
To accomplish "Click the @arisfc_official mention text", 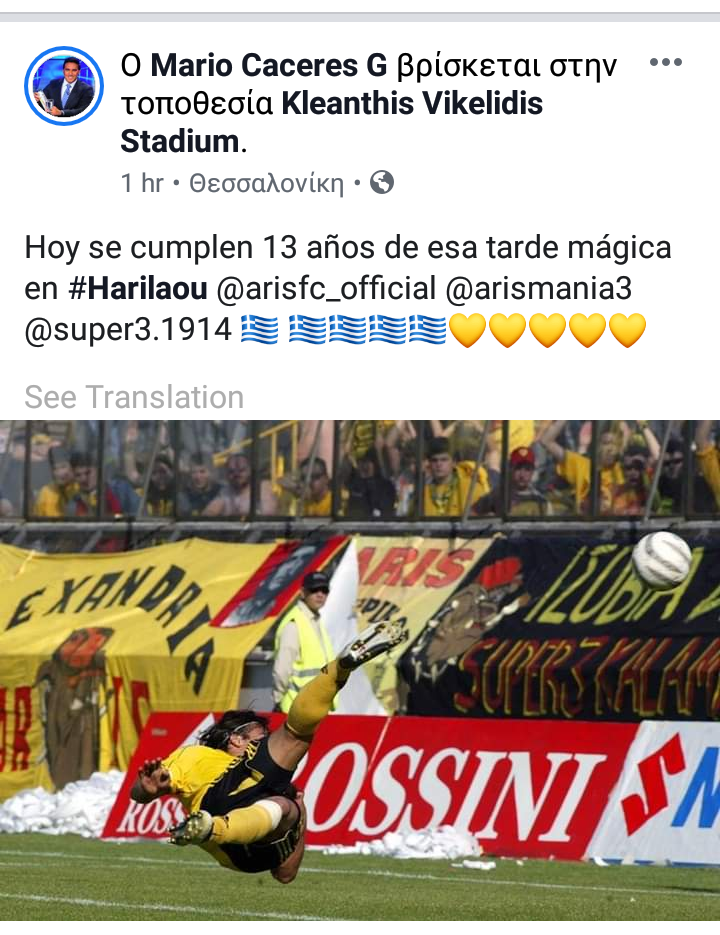I will pos(326,289).
